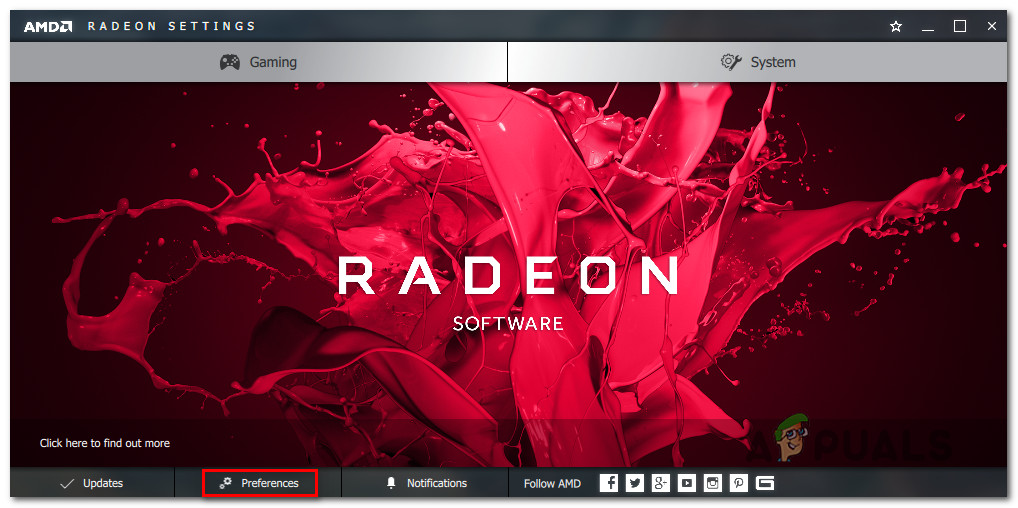Click the favorites star in the title bar
Viewport: 1018px width, 508px height.
[x=896, y=27]
